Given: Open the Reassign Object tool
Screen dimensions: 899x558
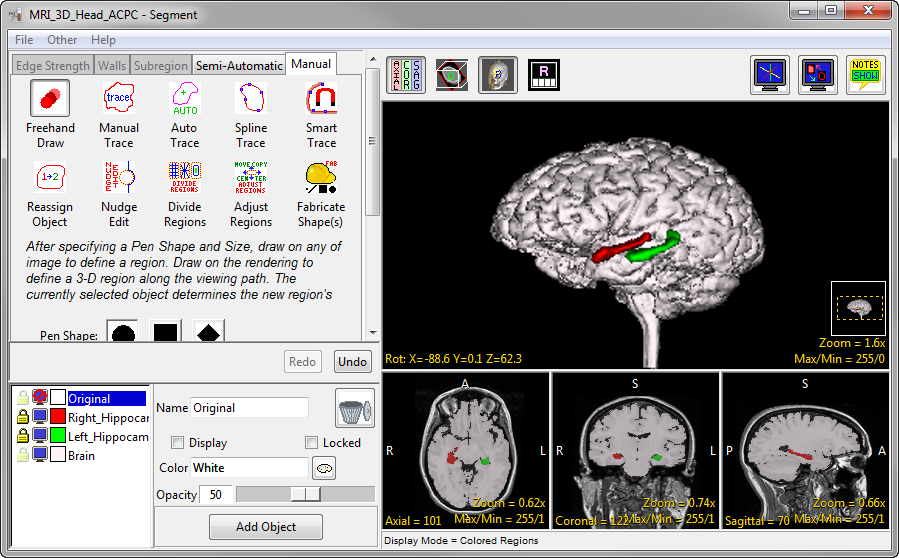Looking at the screenshot, I should (x=50, y=177).
